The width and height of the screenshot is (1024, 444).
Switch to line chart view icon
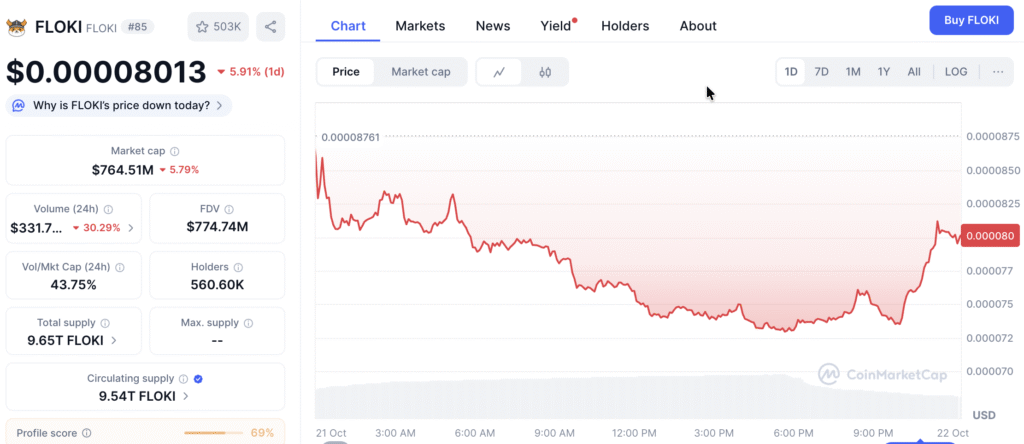point(499,72)
